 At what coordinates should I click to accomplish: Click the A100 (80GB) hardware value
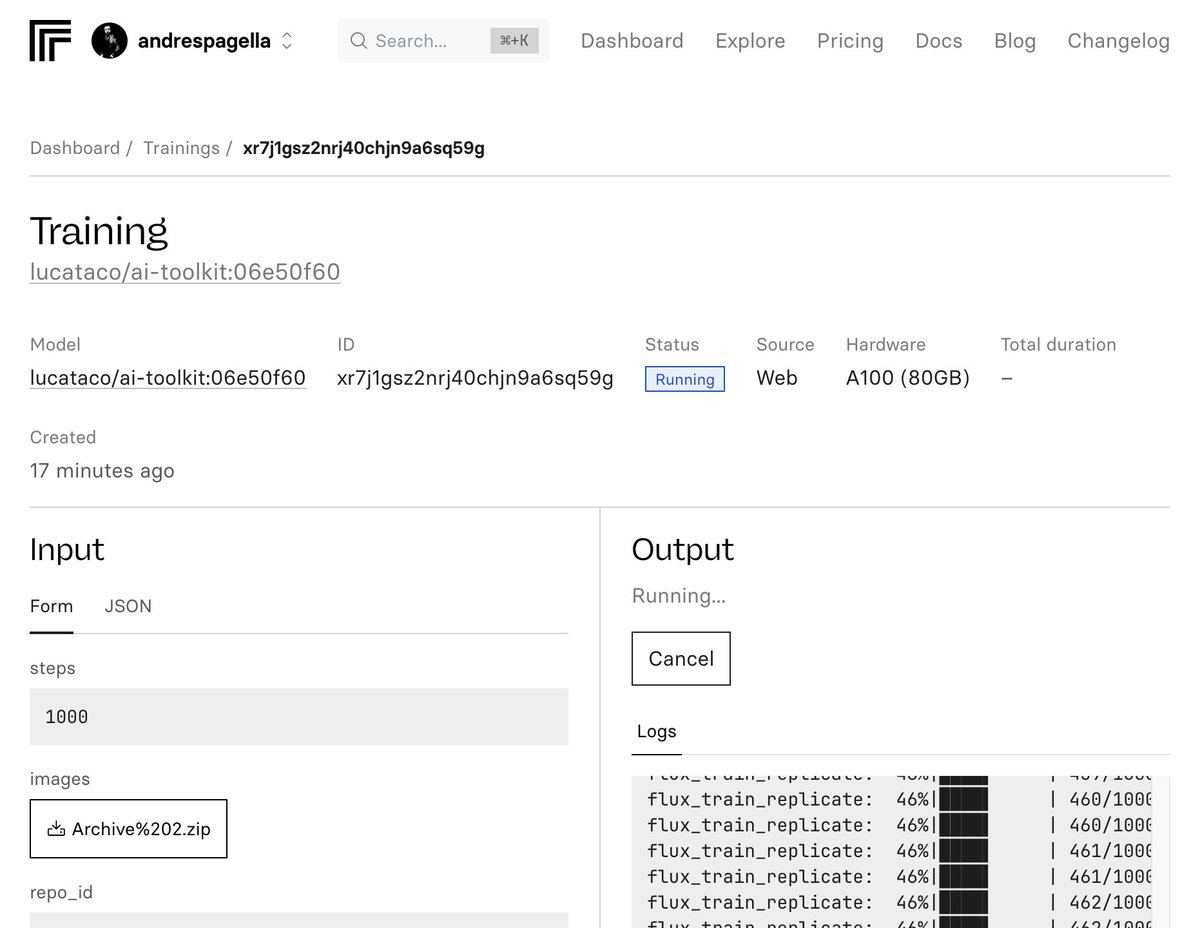click(908, 378)
